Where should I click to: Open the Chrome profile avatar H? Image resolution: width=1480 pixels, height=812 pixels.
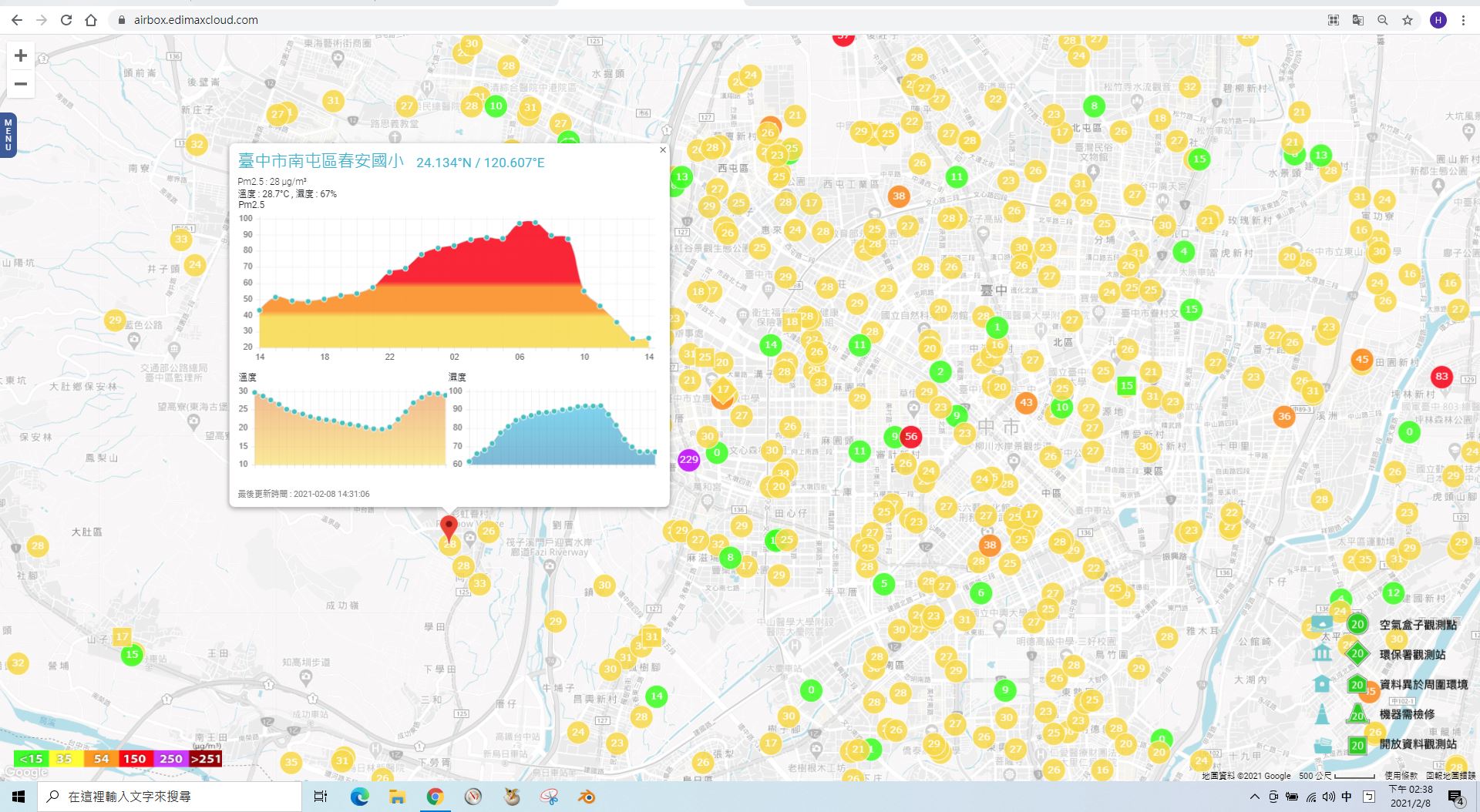[1438, 20]
